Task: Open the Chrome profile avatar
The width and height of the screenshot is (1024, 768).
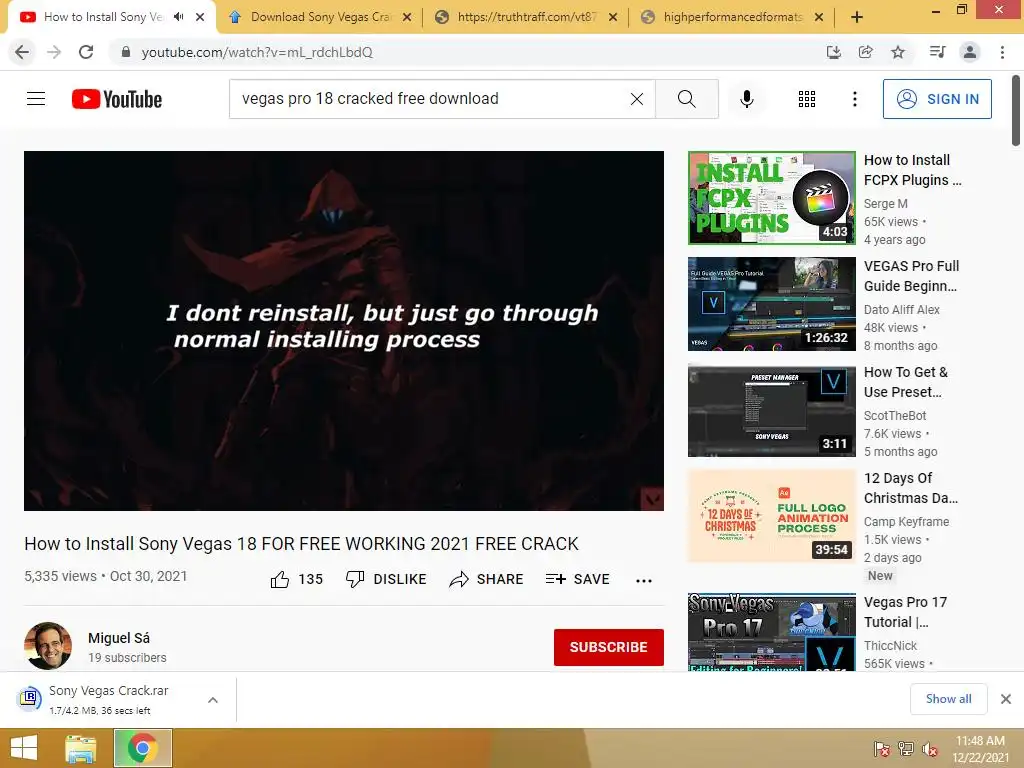Action: click(x=970, y=52)
